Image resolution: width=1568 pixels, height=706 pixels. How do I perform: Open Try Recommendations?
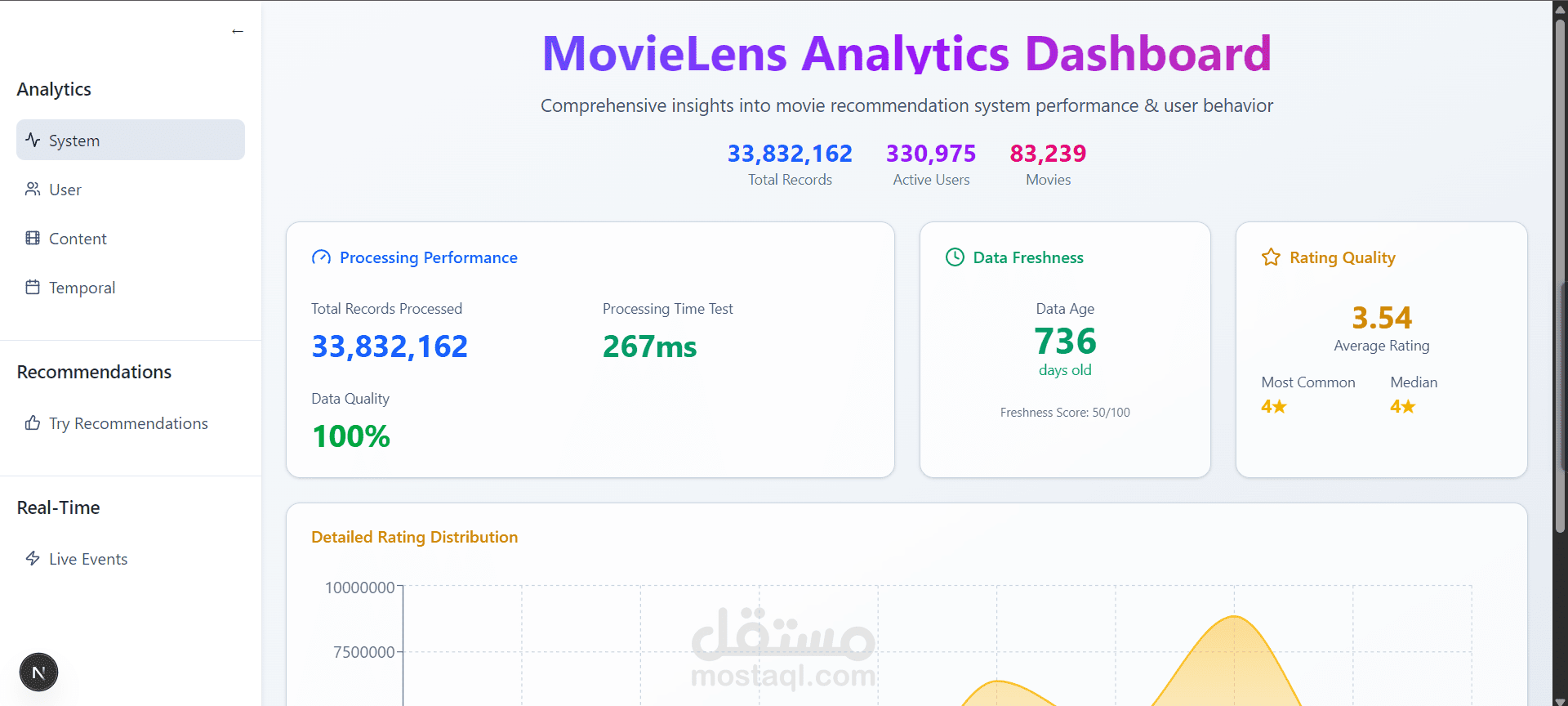click(x=131, y=422)
